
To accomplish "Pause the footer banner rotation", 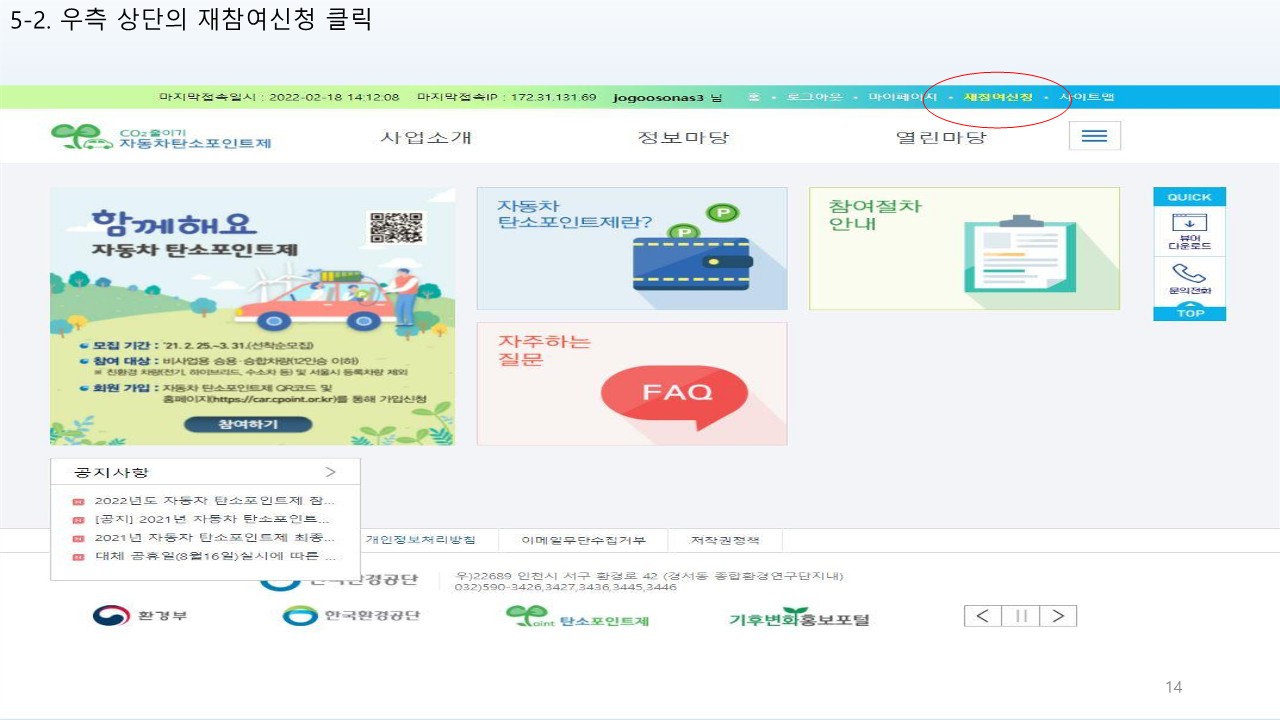I will pyautogui.click(x=1021, y=616).
